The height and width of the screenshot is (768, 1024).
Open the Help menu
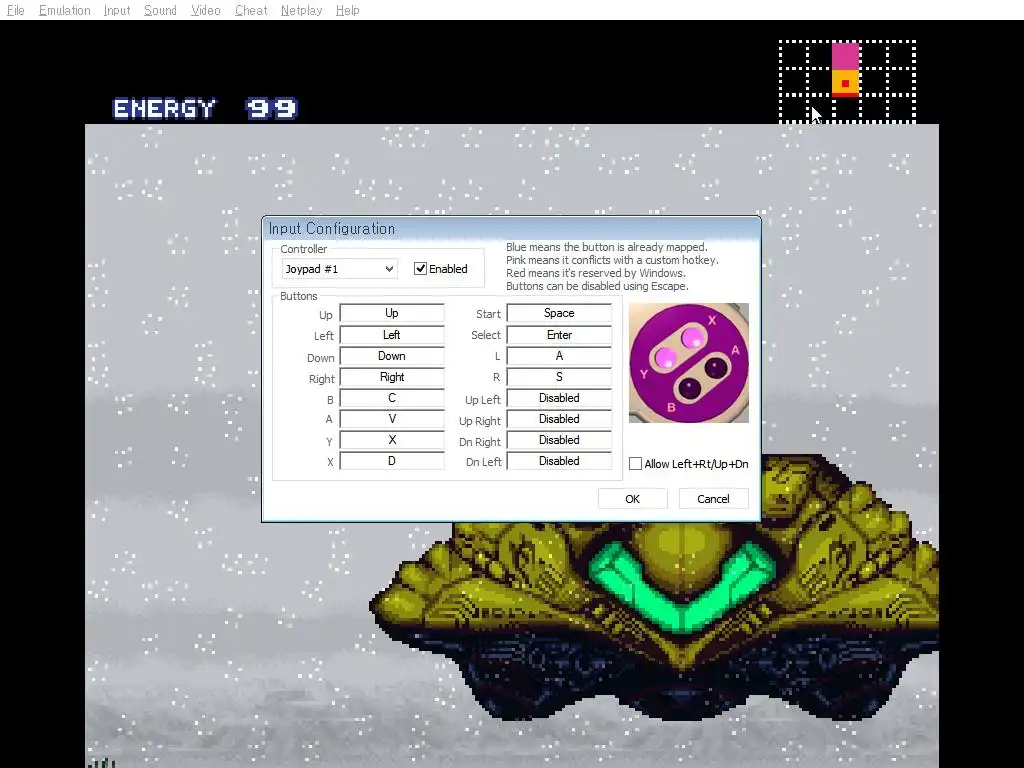pyautogui.click(x=347, y=10)
